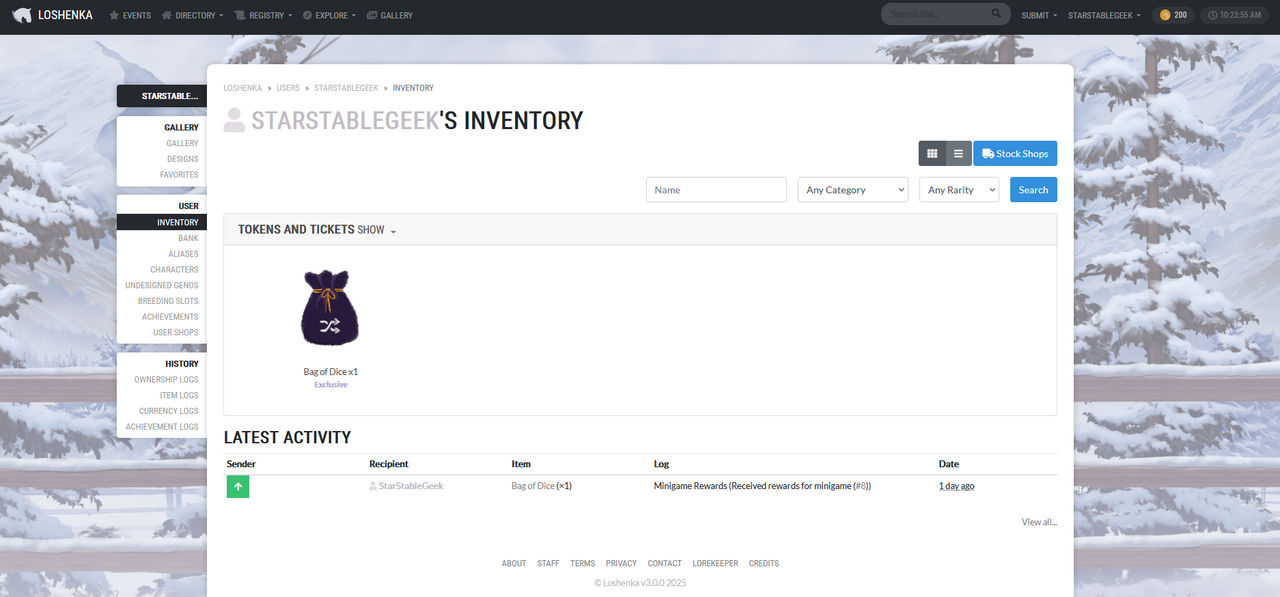Focus the Name filter input field
This screenshot has width=1280, height=597.
pos(716,190)
